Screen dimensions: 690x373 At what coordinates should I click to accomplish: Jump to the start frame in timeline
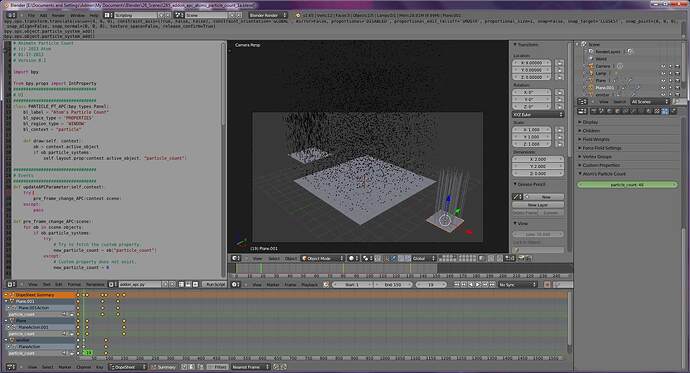coord(456,285)
